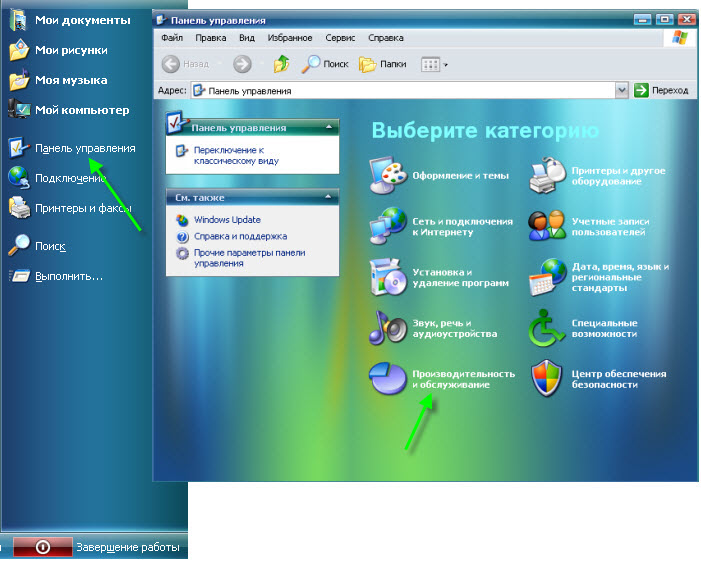
Task: Open the Дата, время, язык calendar-globe icon
Action: 547,277
